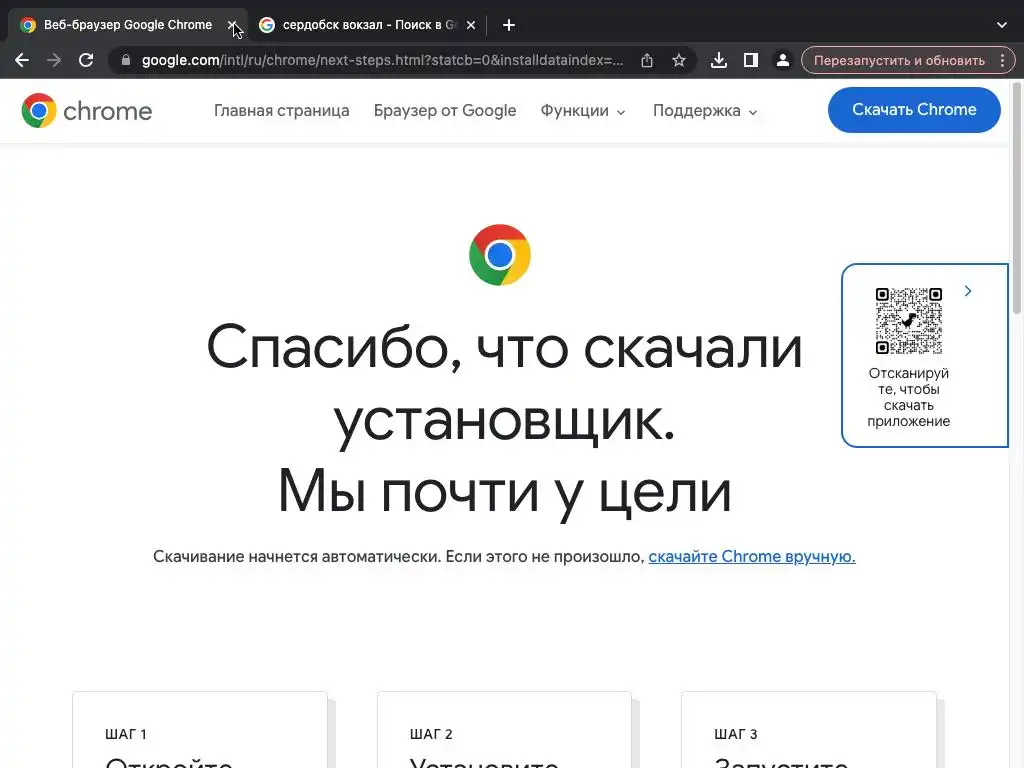Collapse the QR panel with chevron arrow
The height and width of the screenshot is (768, 1024).
point(968,291)
